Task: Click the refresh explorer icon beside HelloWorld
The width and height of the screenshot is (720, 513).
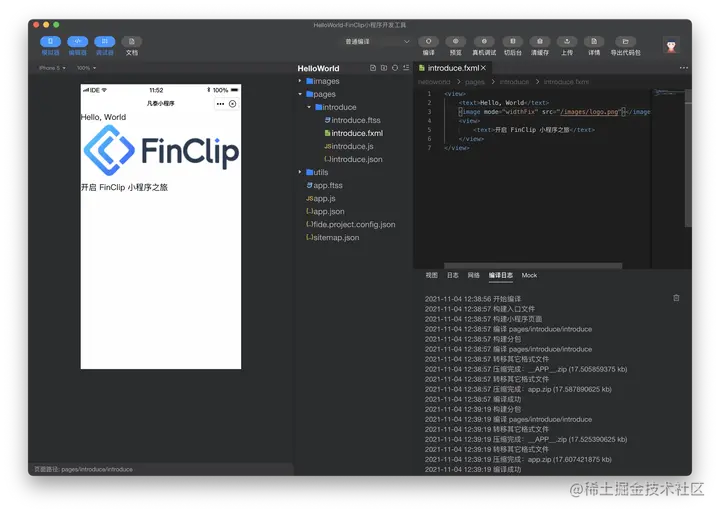Action: click(x=395, y=68)
